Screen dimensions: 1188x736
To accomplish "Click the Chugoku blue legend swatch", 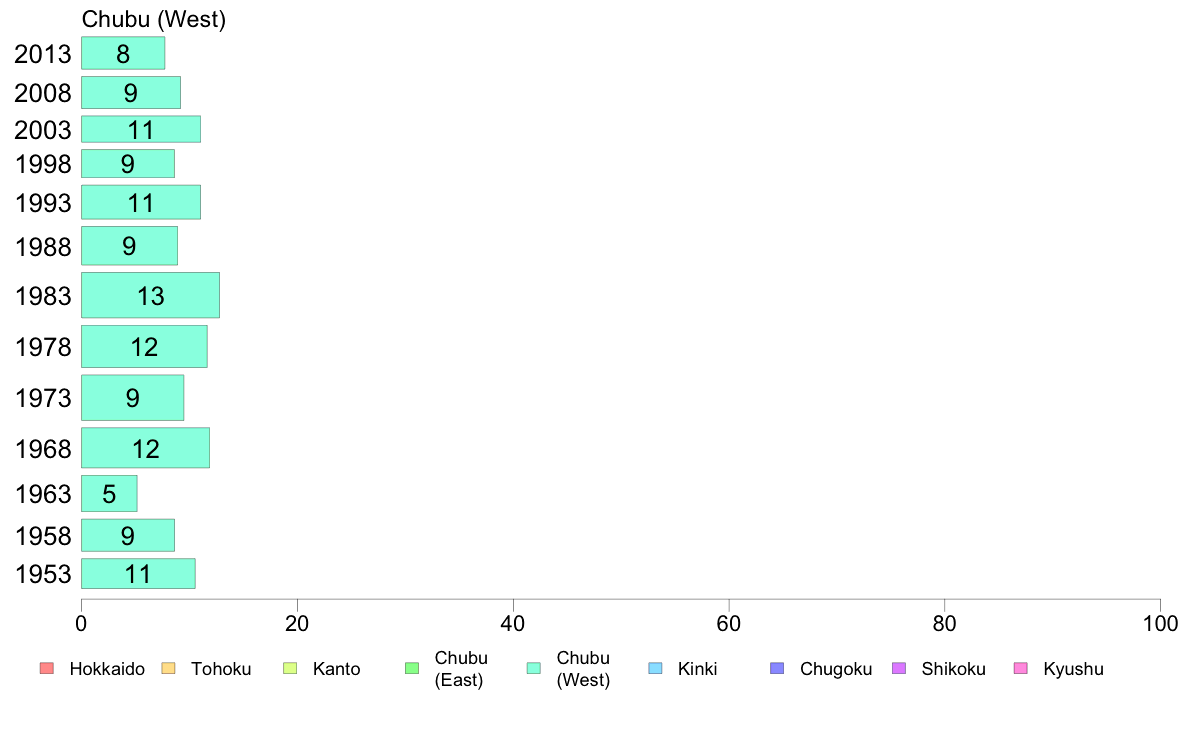I will [x=777, y=669].
